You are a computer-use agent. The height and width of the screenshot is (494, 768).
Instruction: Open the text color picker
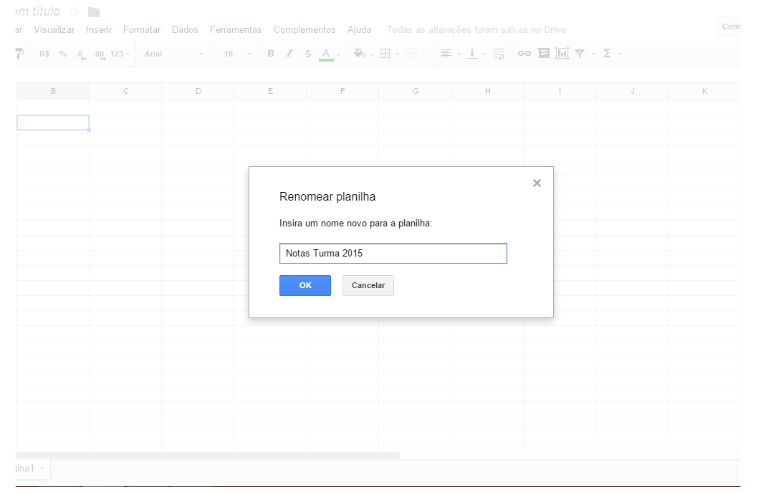coord(326,53)
